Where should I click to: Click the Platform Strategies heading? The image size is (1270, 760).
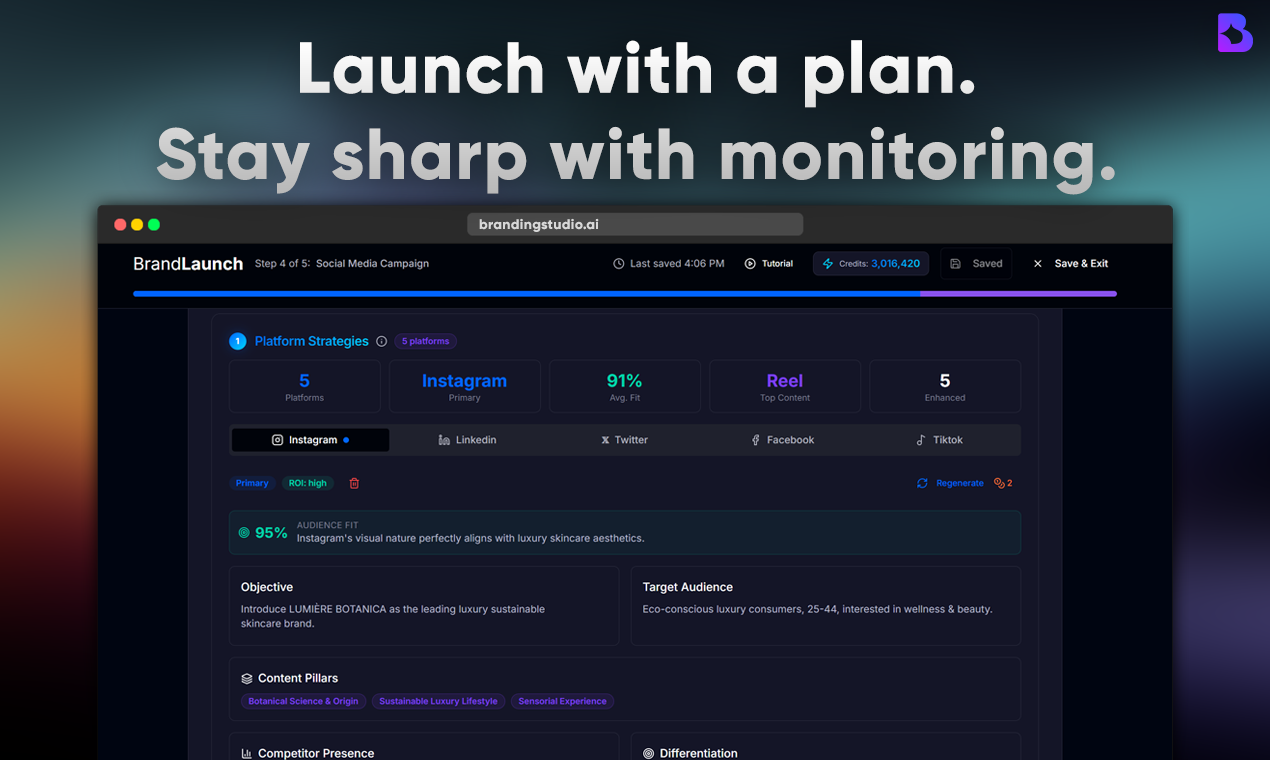(311, 341)
